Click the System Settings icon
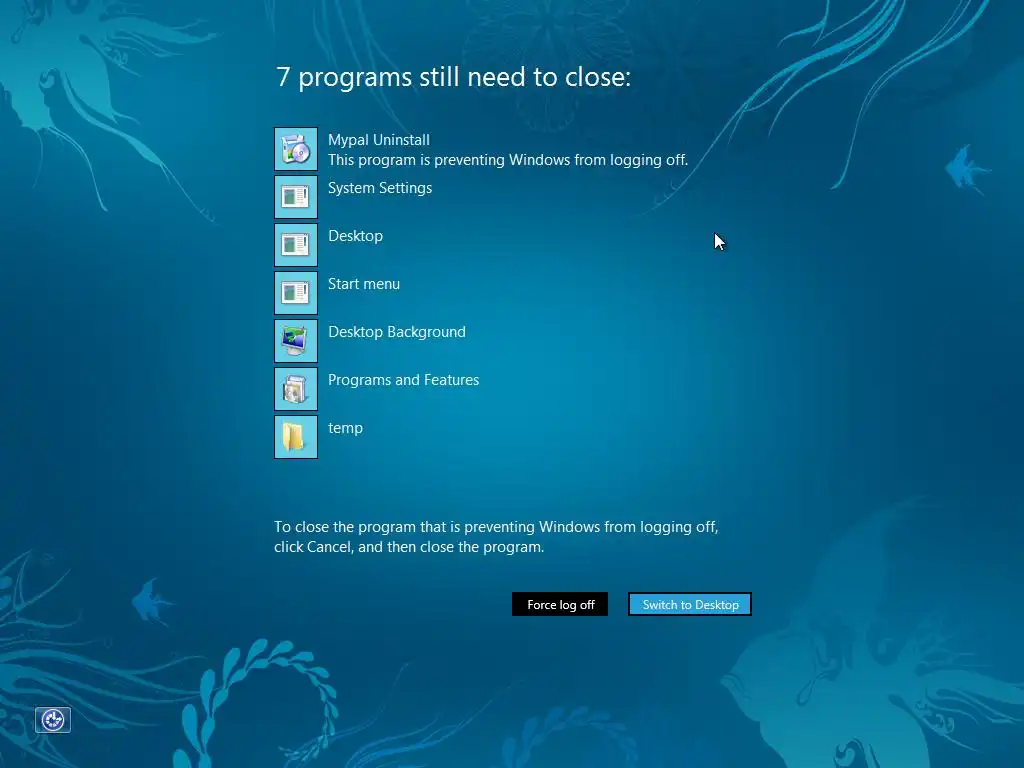 point(296,197)
